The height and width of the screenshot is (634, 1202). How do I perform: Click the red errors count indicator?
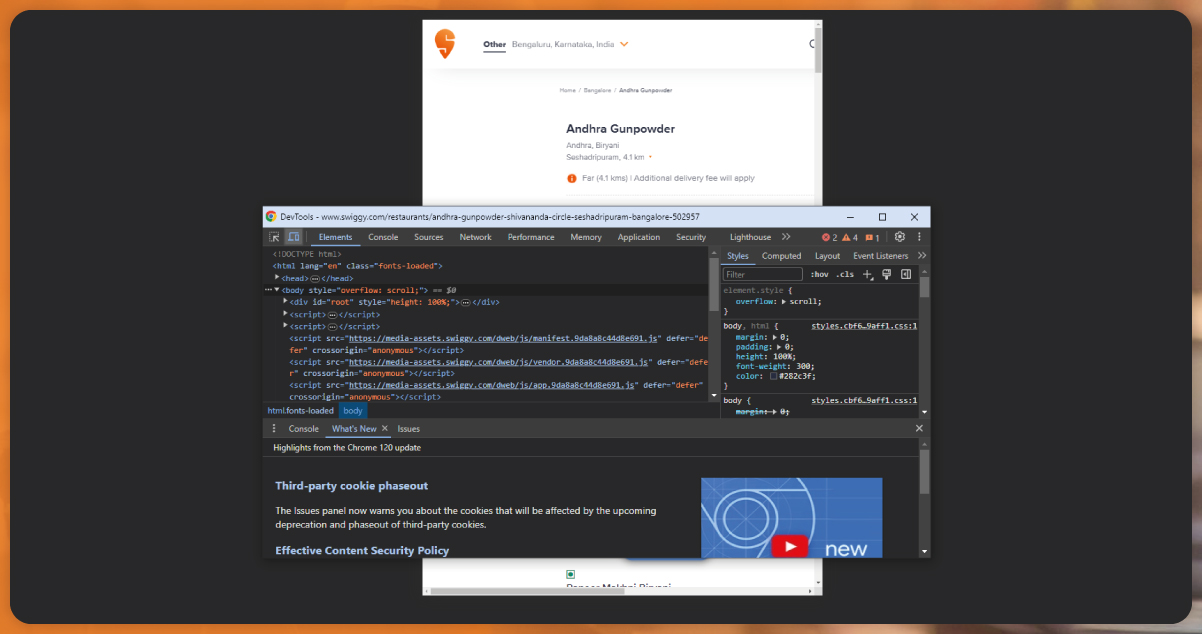(829, 237)
